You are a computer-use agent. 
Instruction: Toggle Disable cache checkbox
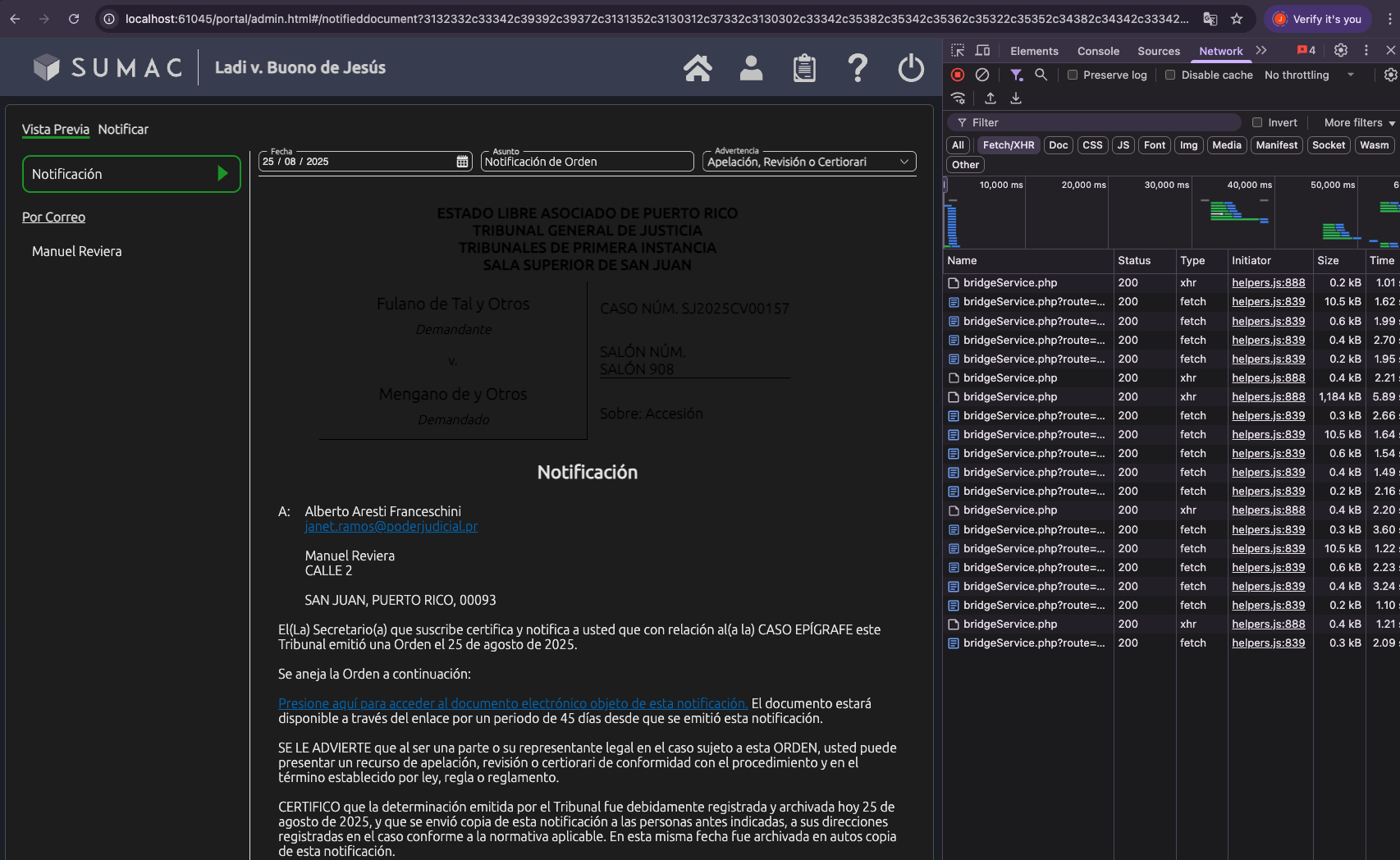click(x=1171, y=75)
